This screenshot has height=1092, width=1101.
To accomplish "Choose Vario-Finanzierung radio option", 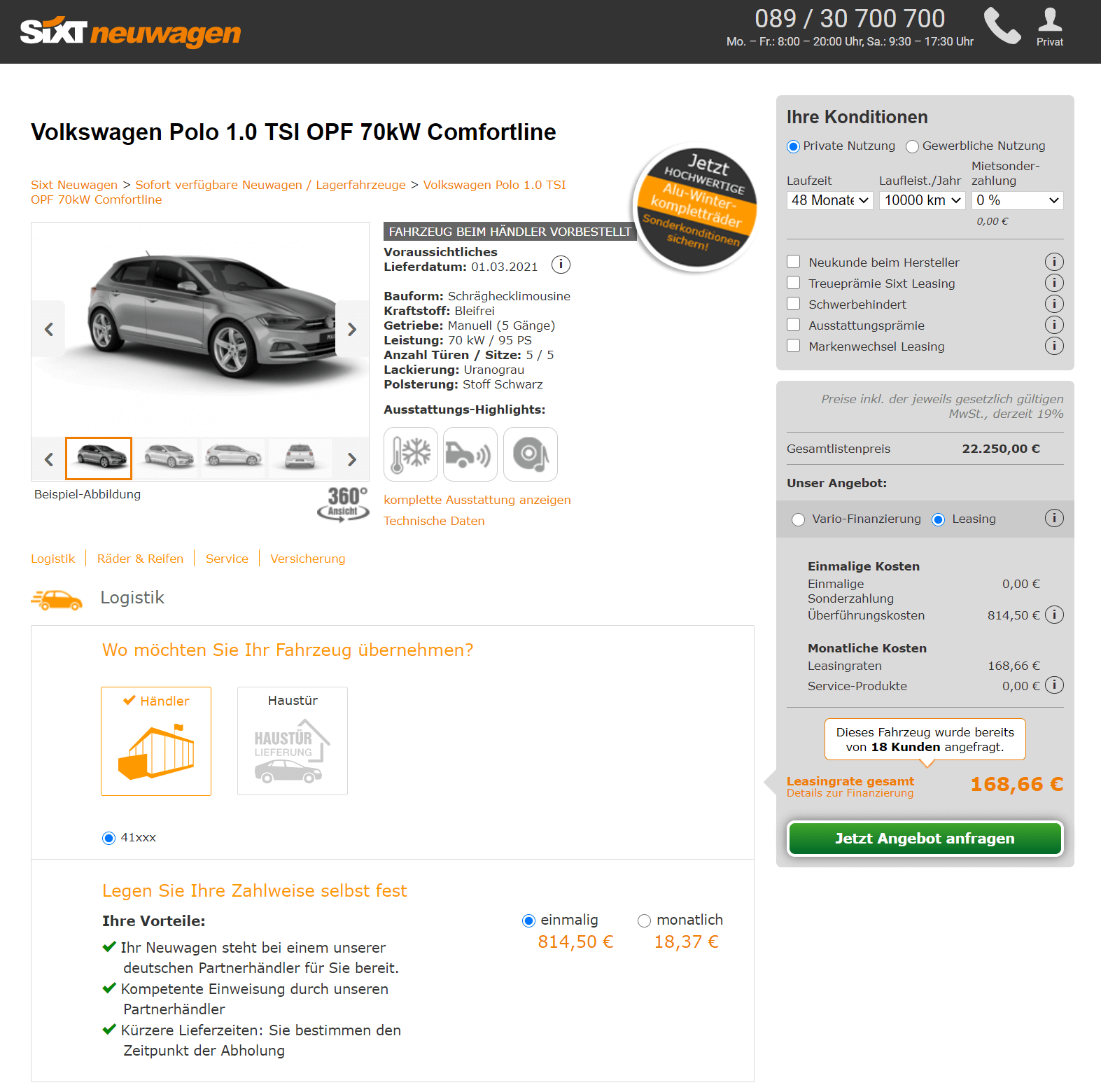I will coord(798,519).
